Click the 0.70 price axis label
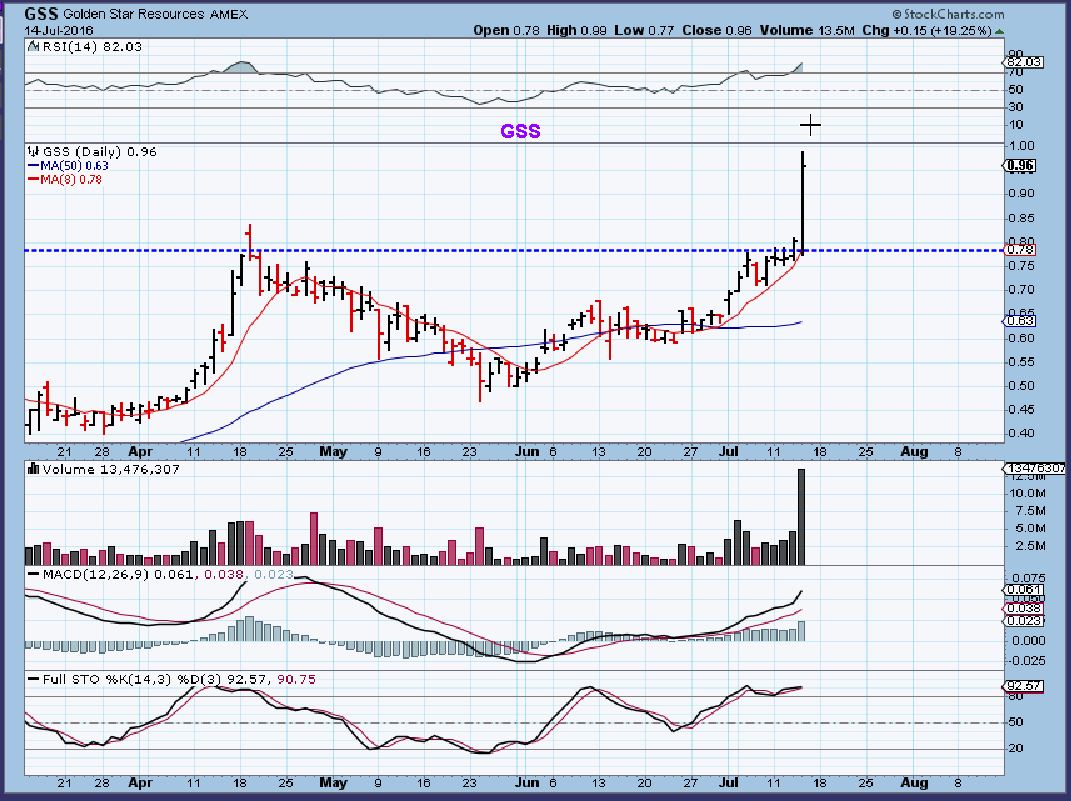This screenshot has height=801, width=1071. tap(1021, 290)
